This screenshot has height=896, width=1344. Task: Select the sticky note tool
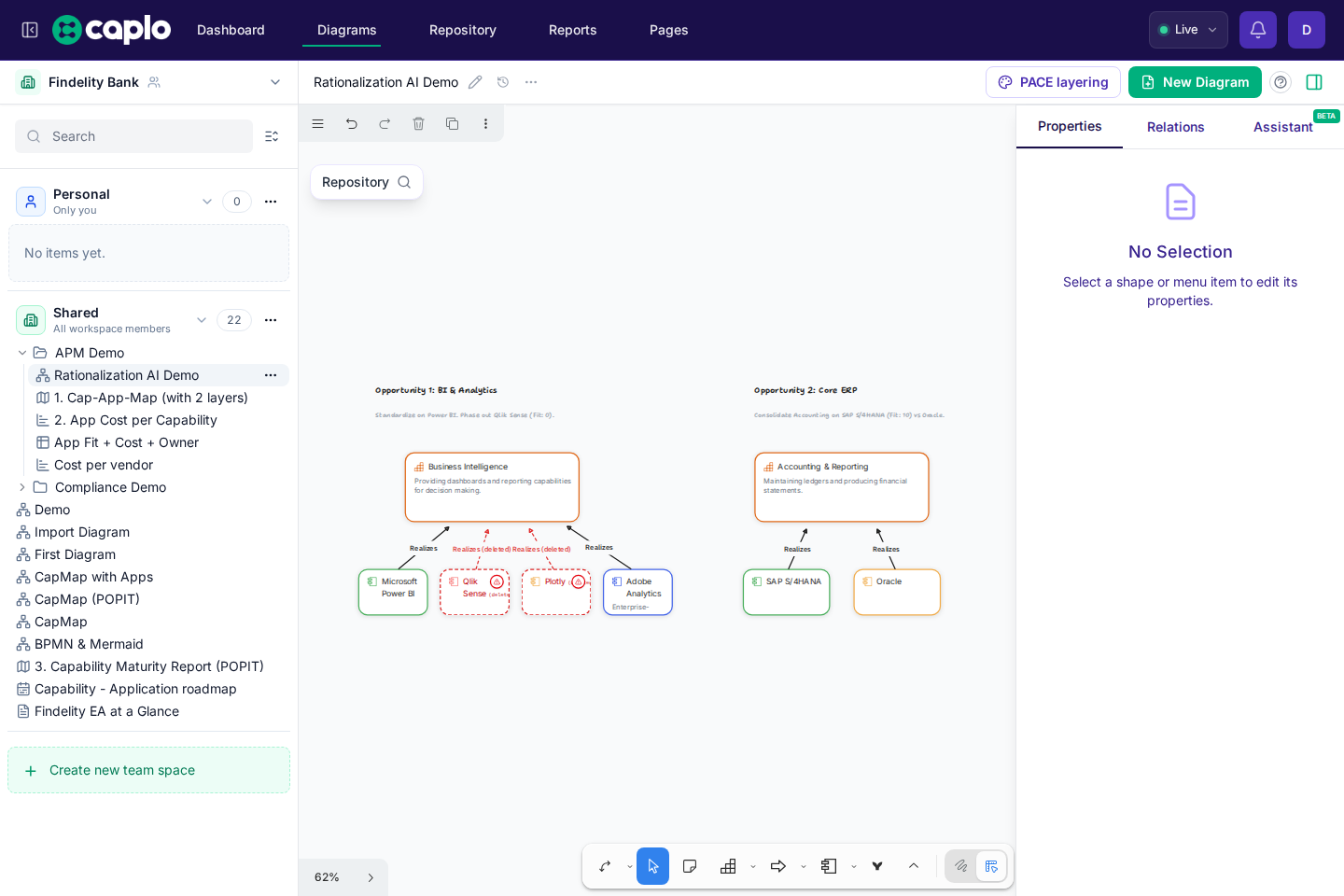tap(690, 866)
